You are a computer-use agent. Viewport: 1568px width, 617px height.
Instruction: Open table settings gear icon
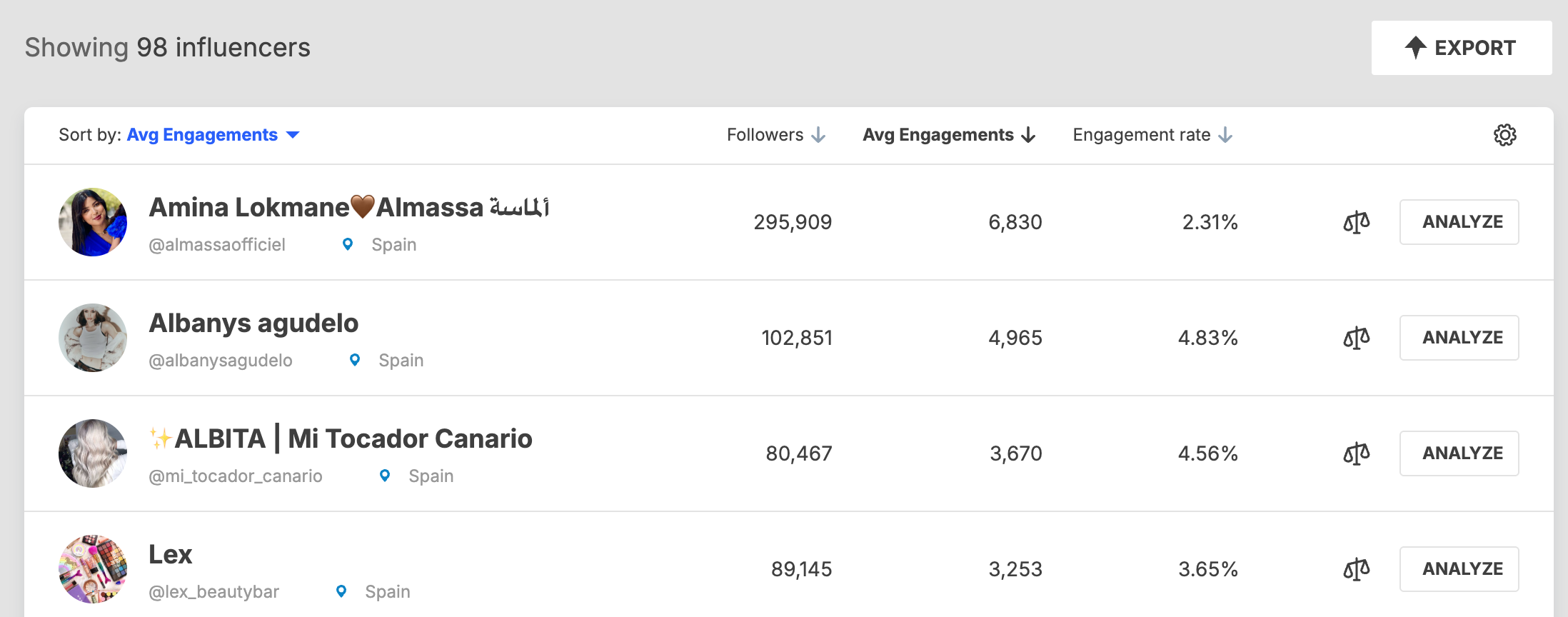1504,135
